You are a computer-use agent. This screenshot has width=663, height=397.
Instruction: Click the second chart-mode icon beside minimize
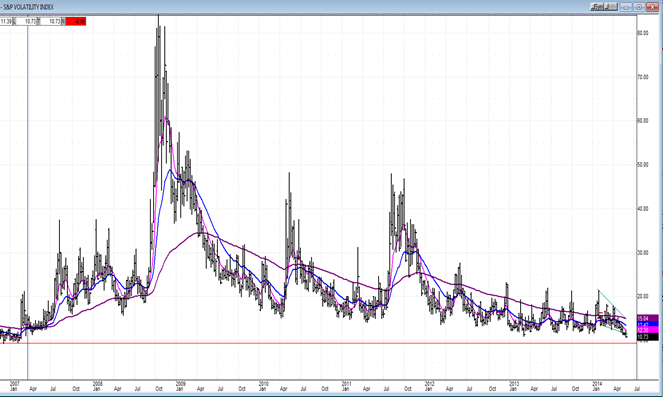click(611, 7)
